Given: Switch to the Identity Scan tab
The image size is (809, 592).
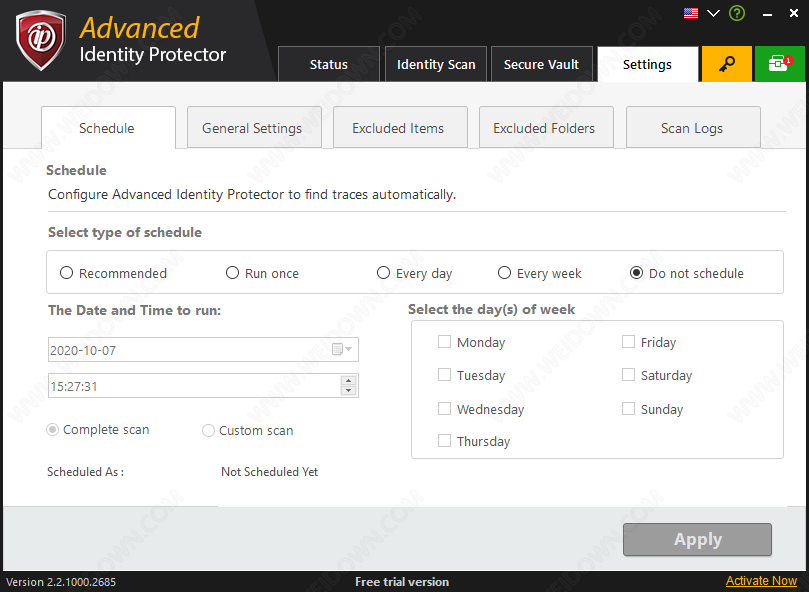Looking at the screenshot, I should click(x=436, y=64).
